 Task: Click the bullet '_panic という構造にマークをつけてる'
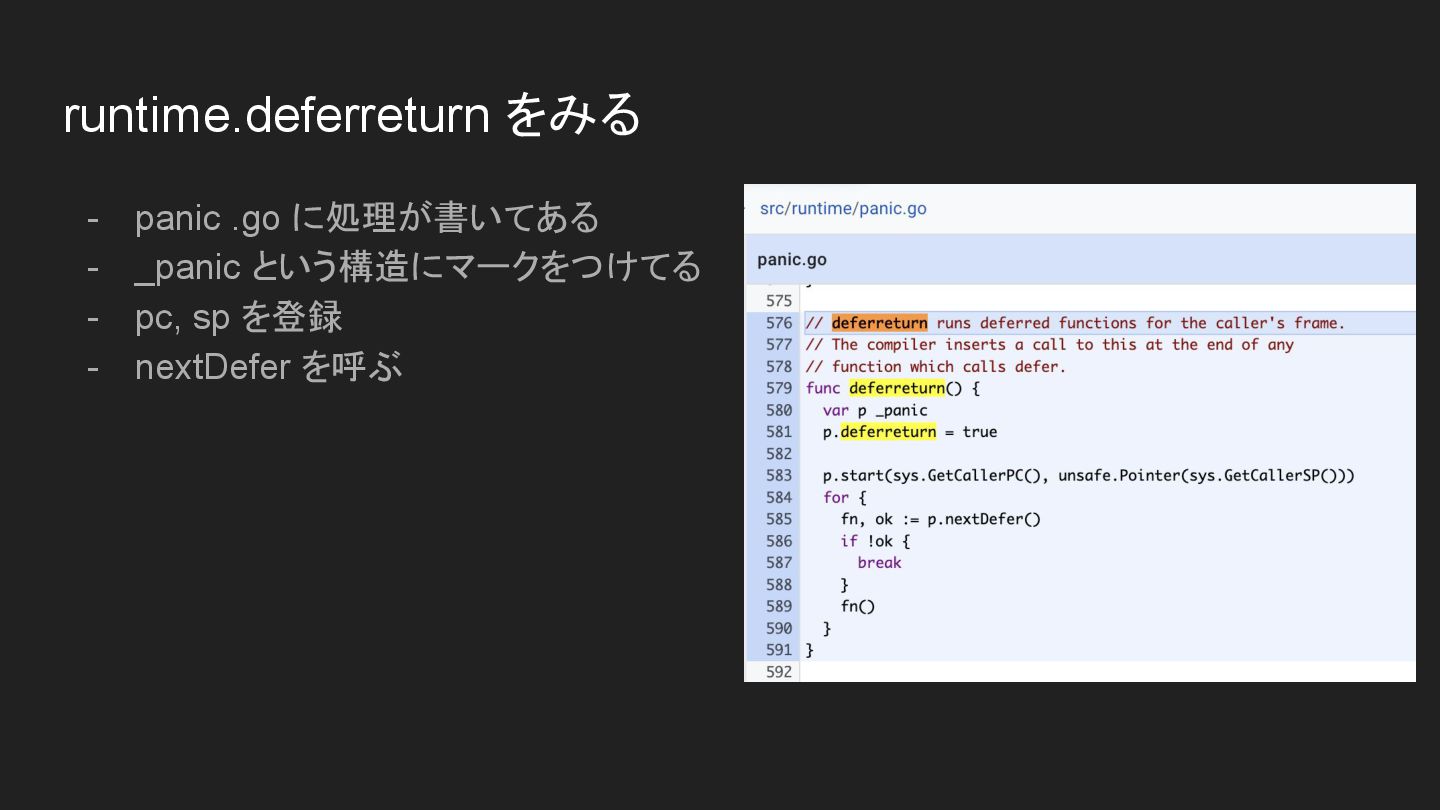[418, 267]
